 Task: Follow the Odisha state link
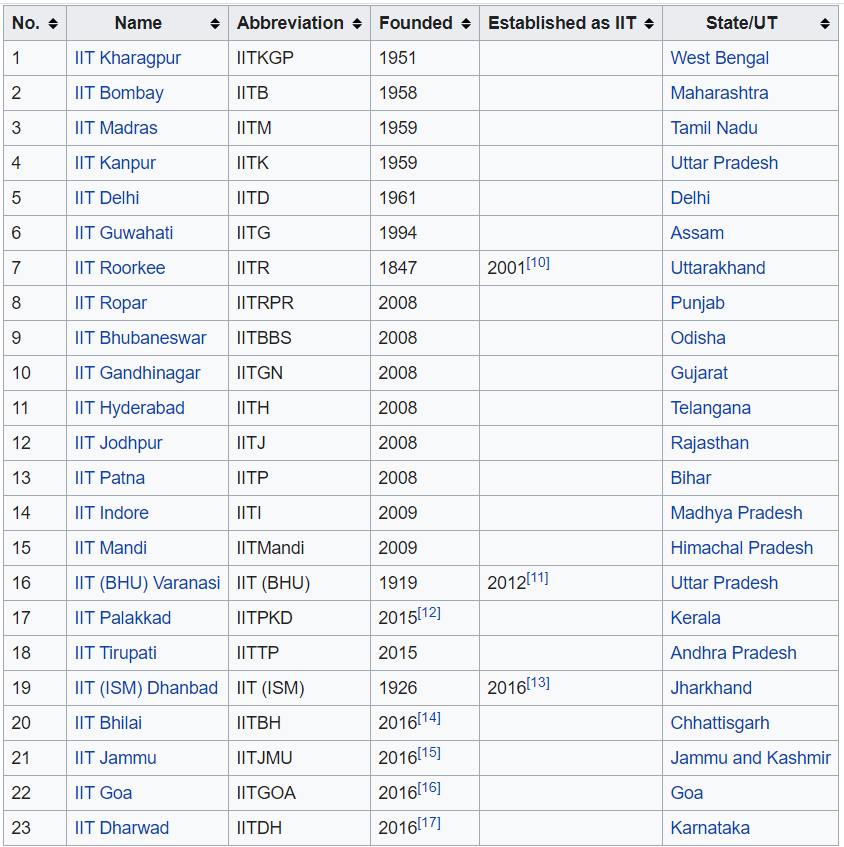point(698,338)
